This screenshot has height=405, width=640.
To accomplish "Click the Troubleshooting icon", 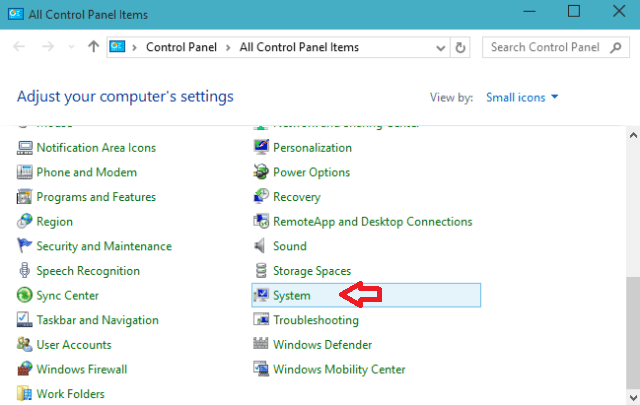I will 261,320.
